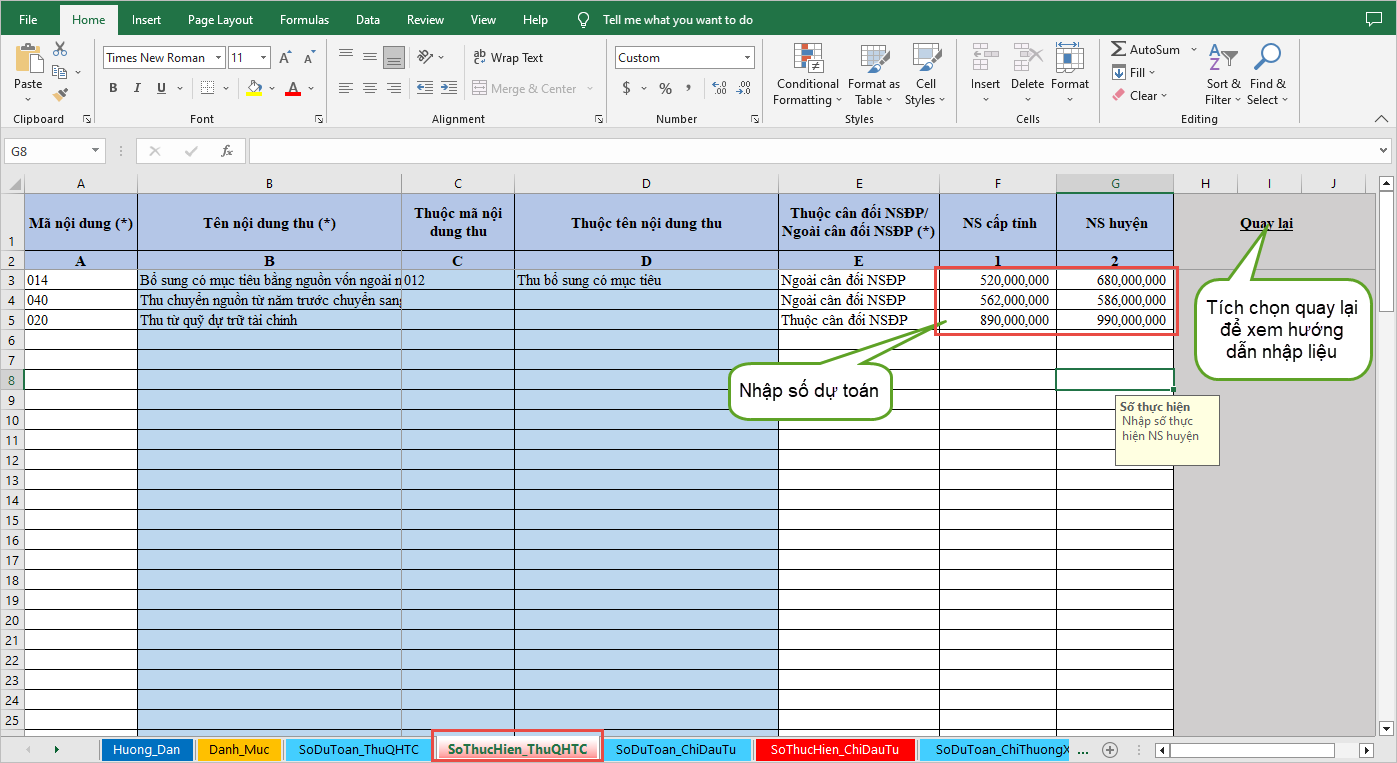Switch to SoDuToan_ThuQHTC sheet tab
The image size is (1397, 763).
[358, 749]
